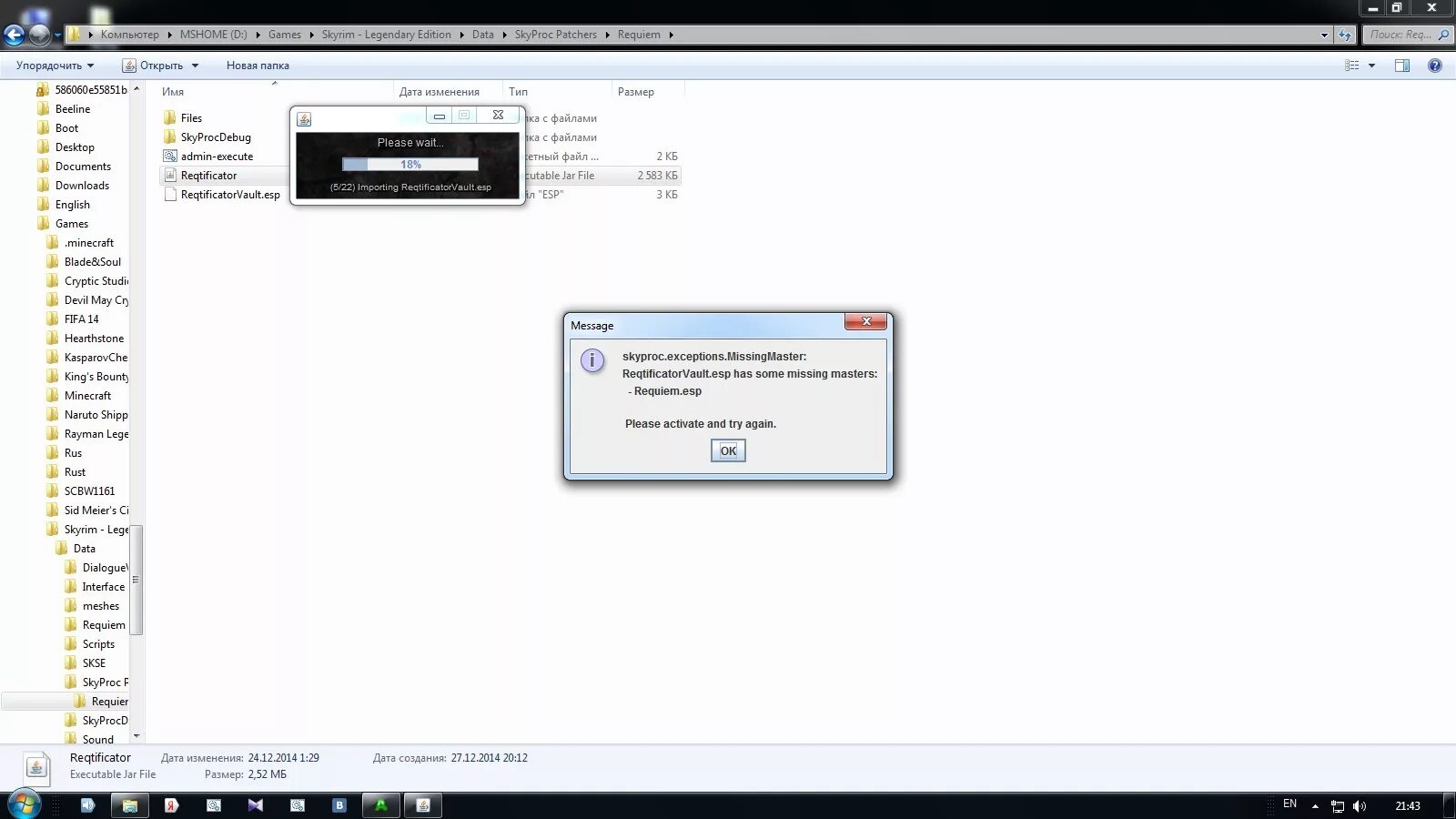Sort by Тип column header
This screenshot has height=819, width=1456.
pyautogui.click(x=518, y=92)
